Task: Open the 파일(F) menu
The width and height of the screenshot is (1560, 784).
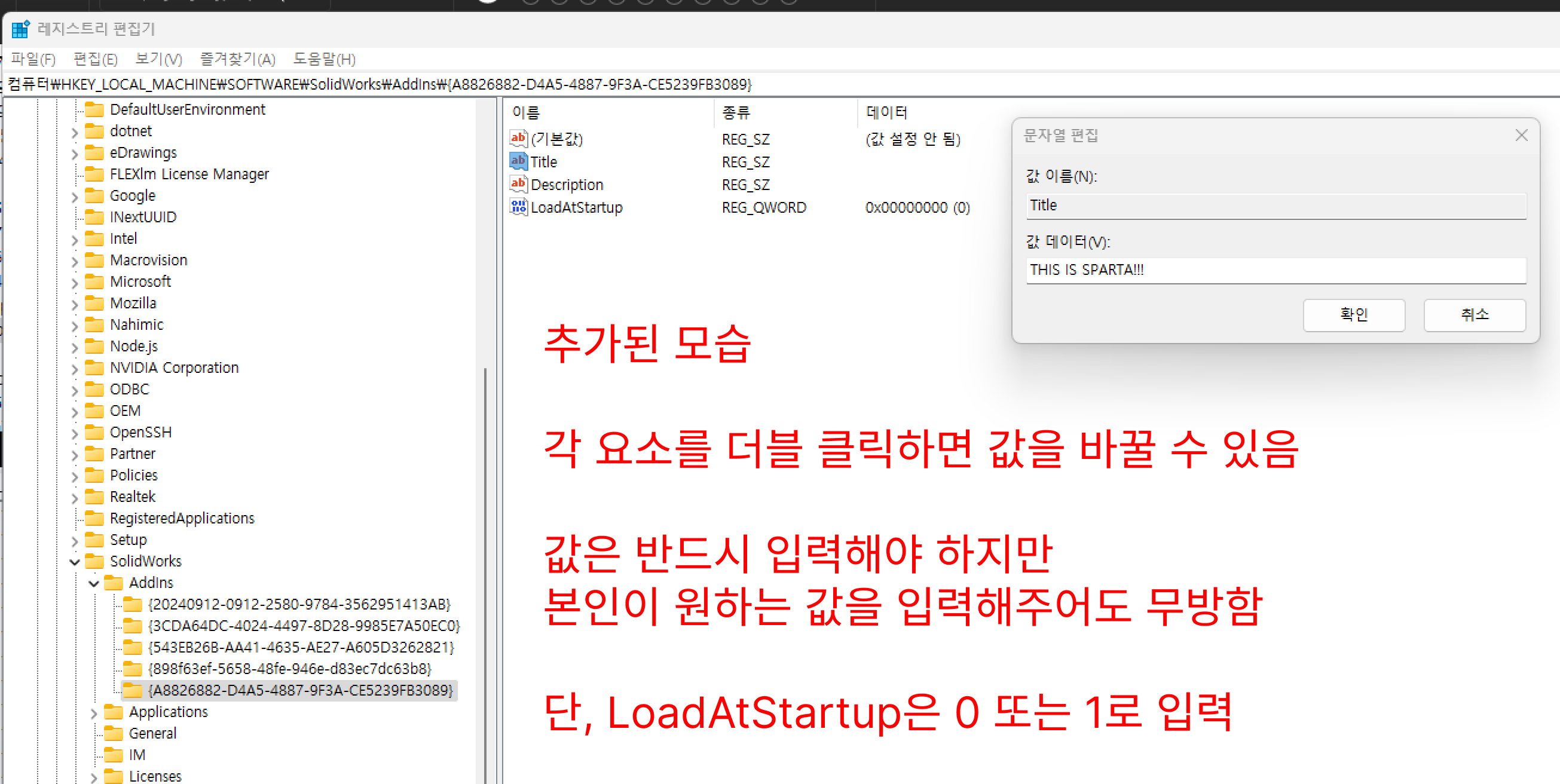Action: tap(33, 59)
